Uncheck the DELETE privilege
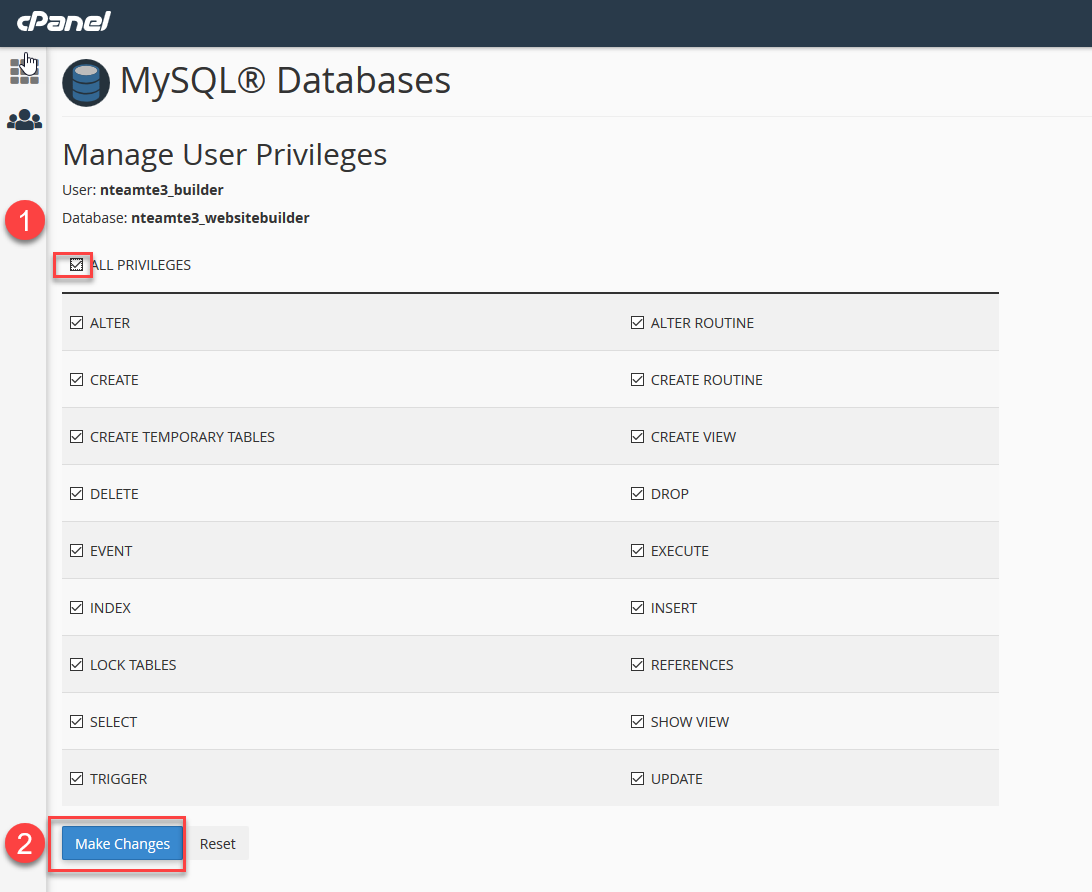The width and height of the screenshot is (1092, 892). click(77, 494)
